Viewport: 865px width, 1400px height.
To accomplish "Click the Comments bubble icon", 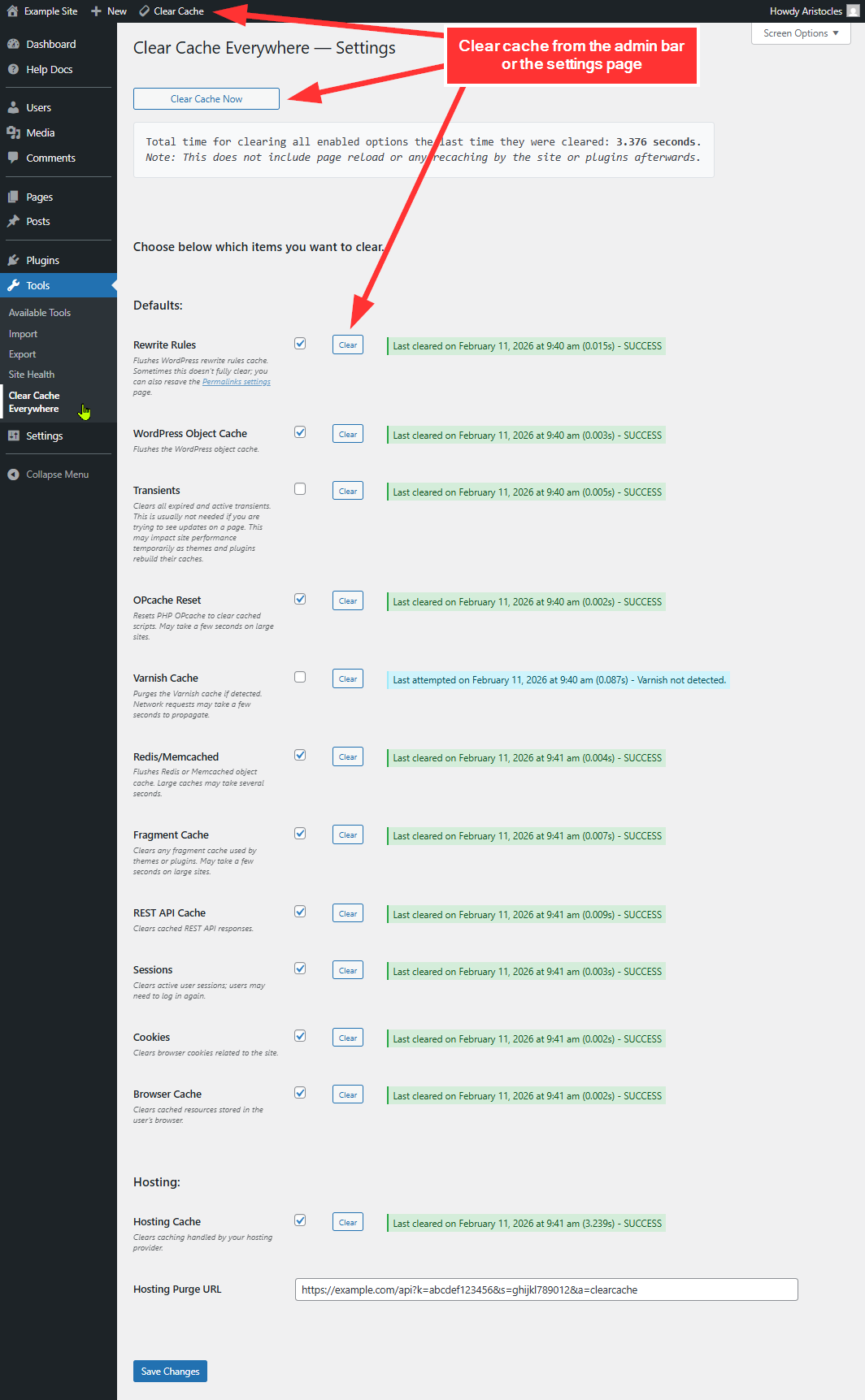I will 13,158.
